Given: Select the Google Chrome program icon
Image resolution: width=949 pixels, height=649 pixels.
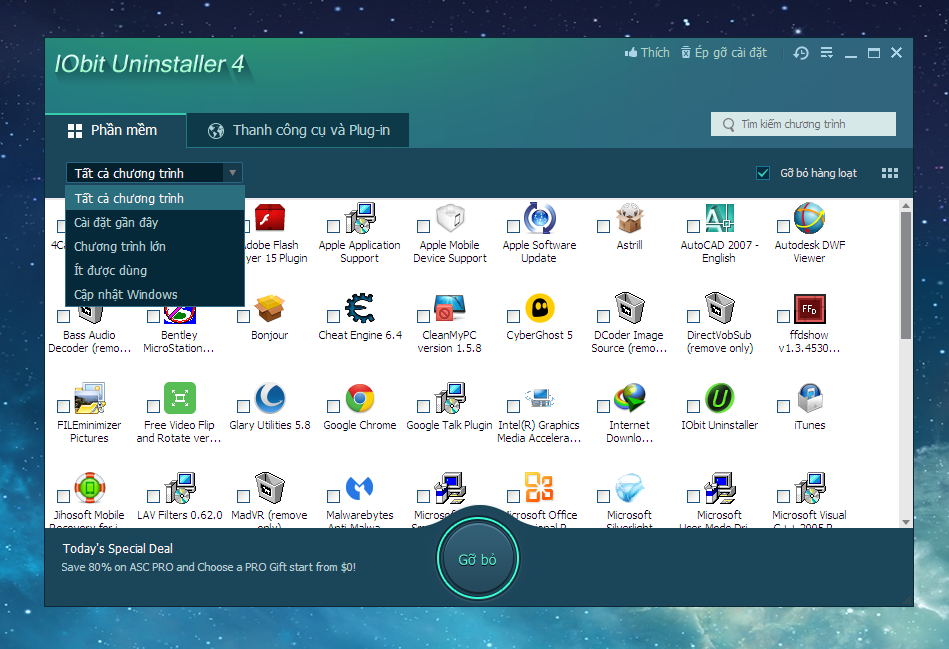Looking at the screenshot, I should pyautogui.click(x=360, y=398).
